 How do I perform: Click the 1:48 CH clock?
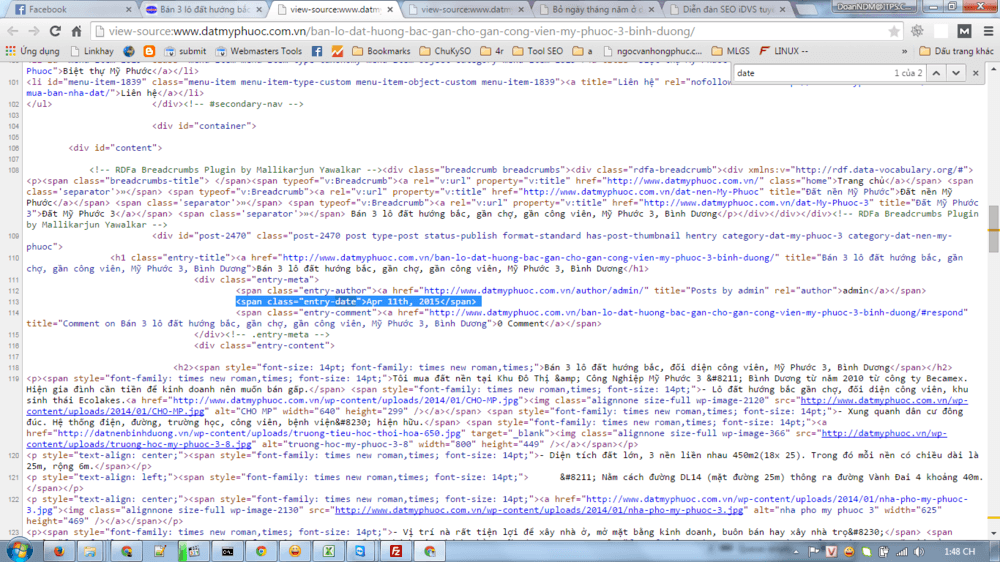(x=959, y=552)
